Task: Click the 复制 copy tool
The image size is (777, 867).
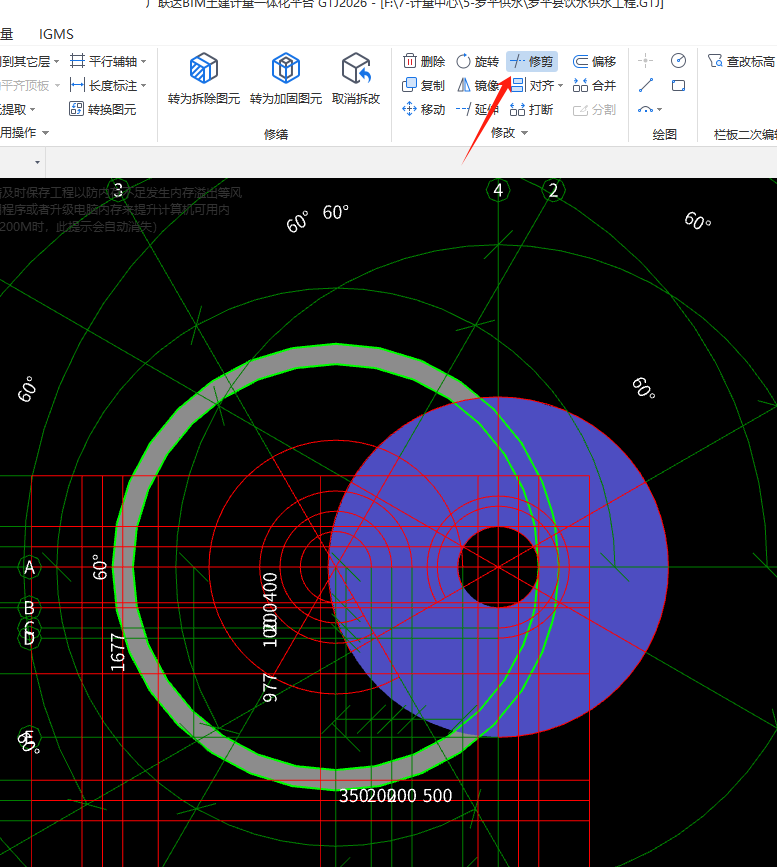Action: tap(424, 86)
